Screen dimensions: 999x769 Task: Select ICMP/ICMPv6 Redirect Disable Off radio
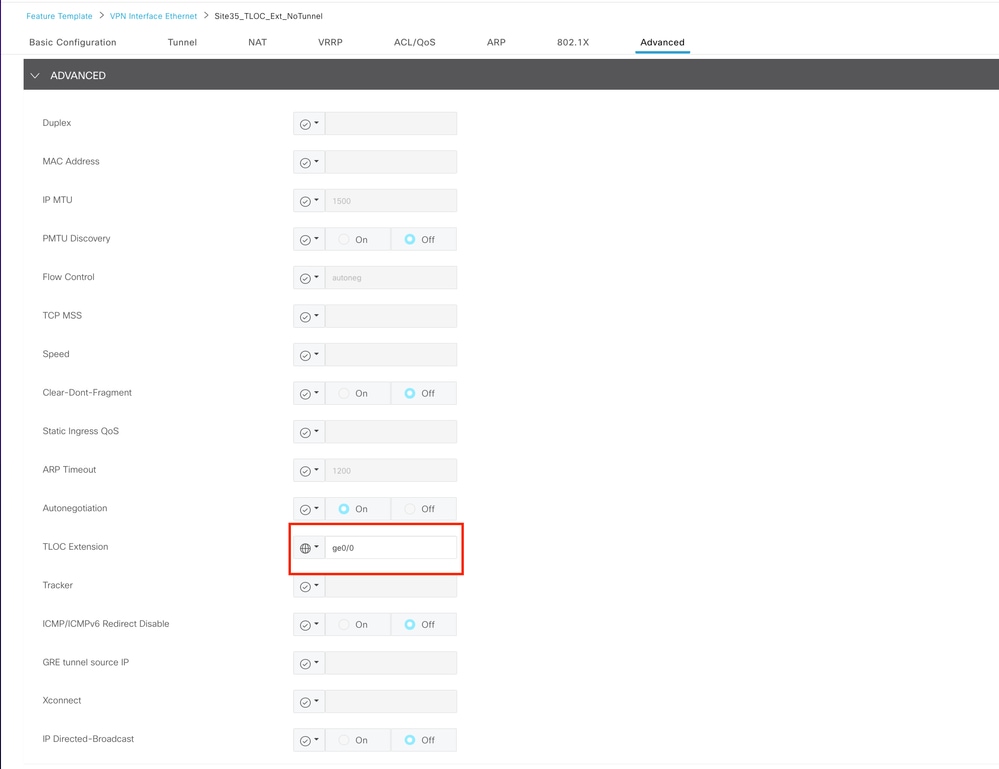click(x=410, y=624)
